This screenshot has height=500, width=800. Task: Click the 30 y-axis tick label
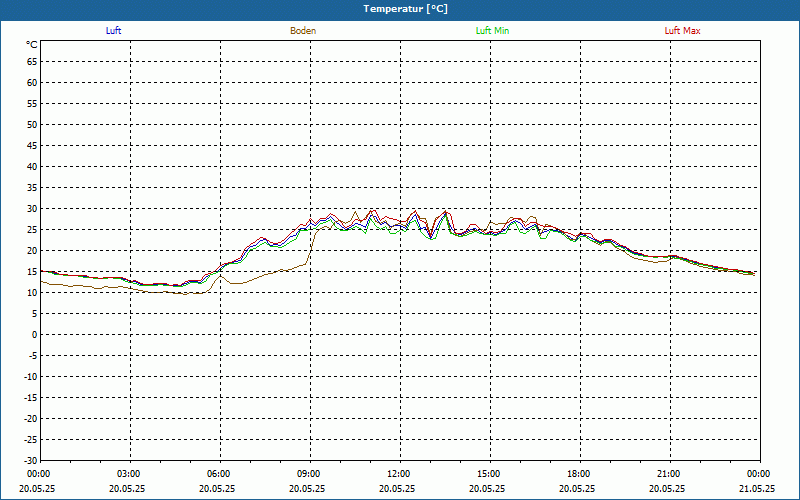(x=32, y=209)
